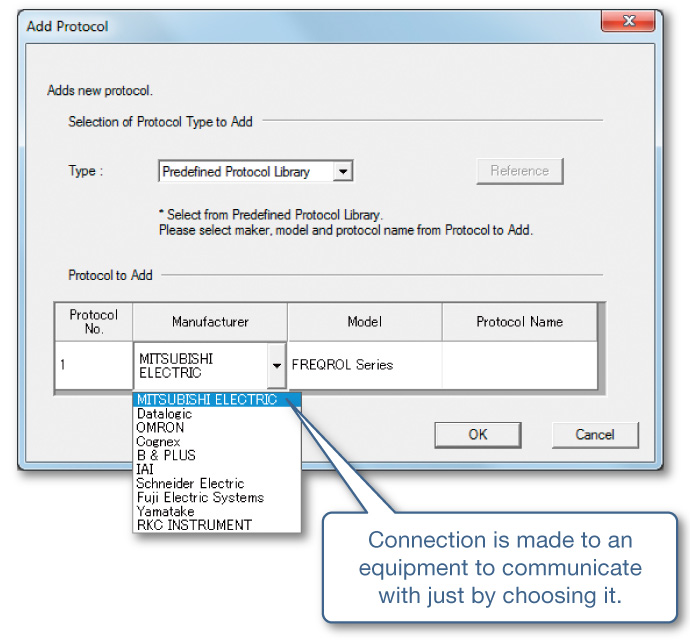Click Protocol No. cell showing 1
This screenshot has height=640, width=690.
94,365
